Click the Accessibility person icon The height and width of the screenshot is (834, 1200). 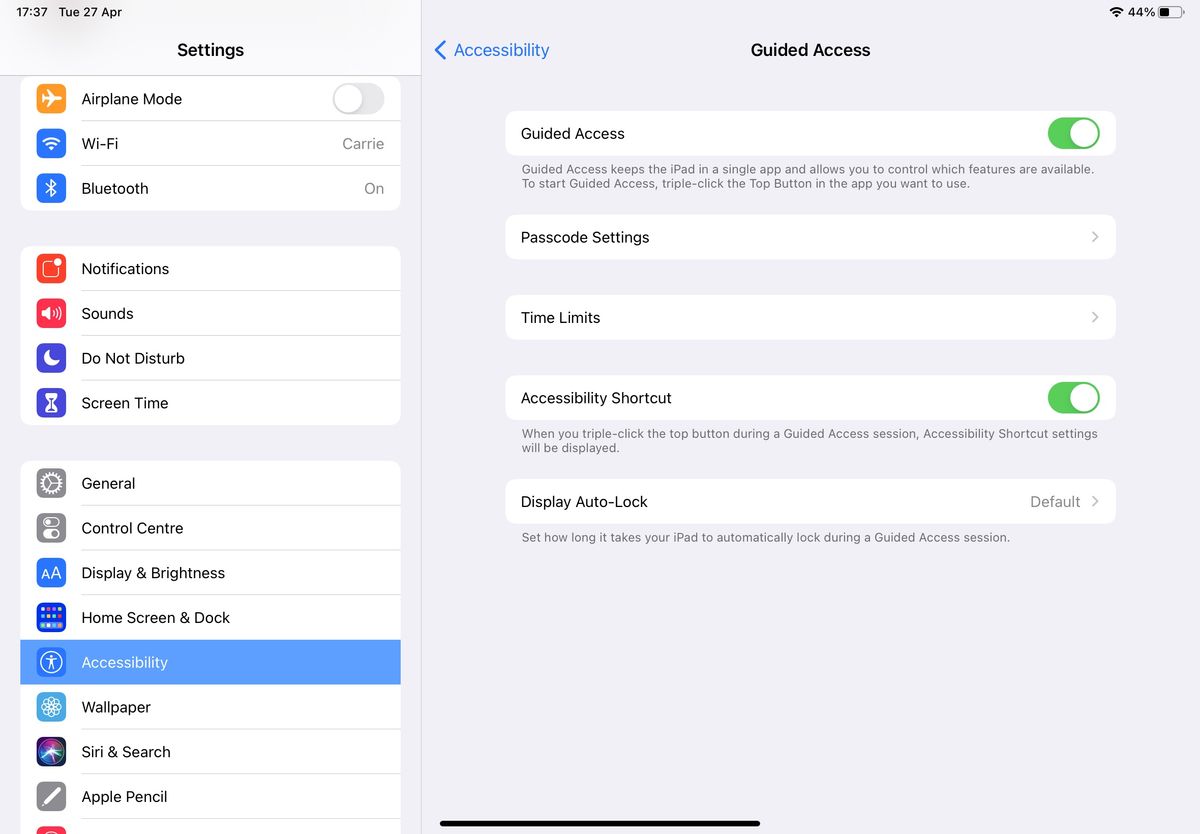(x=51, y=662)
